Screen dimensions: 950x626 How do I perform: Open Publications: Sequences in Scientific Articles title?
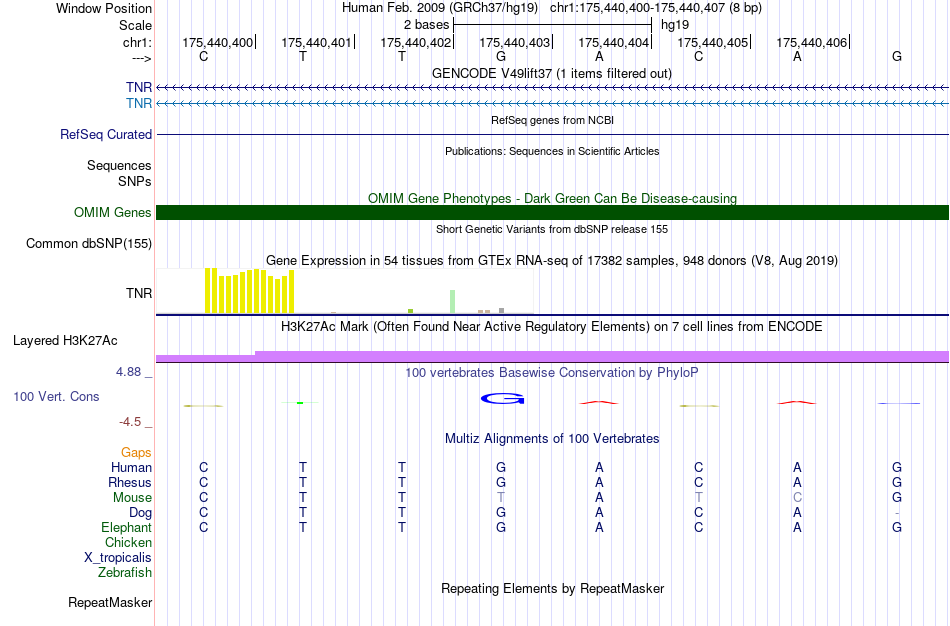point(552,151)
